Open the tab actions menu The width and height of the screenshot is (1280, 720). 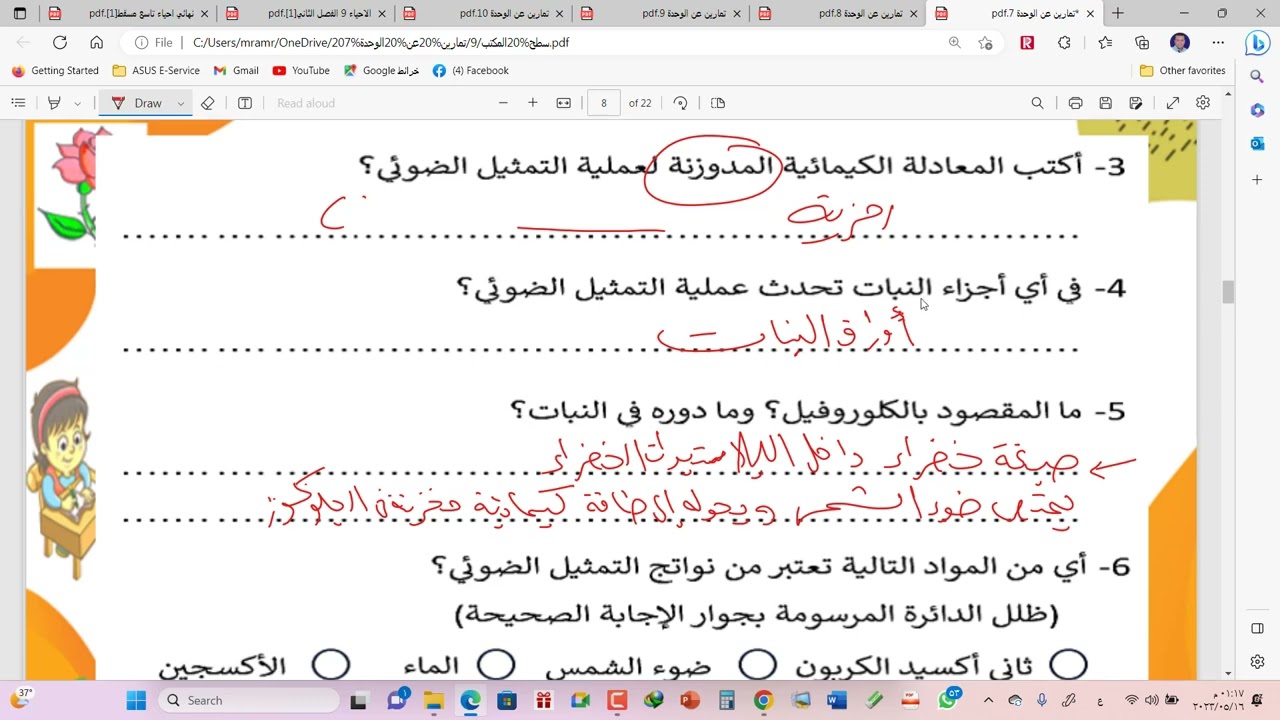[20, 14]
